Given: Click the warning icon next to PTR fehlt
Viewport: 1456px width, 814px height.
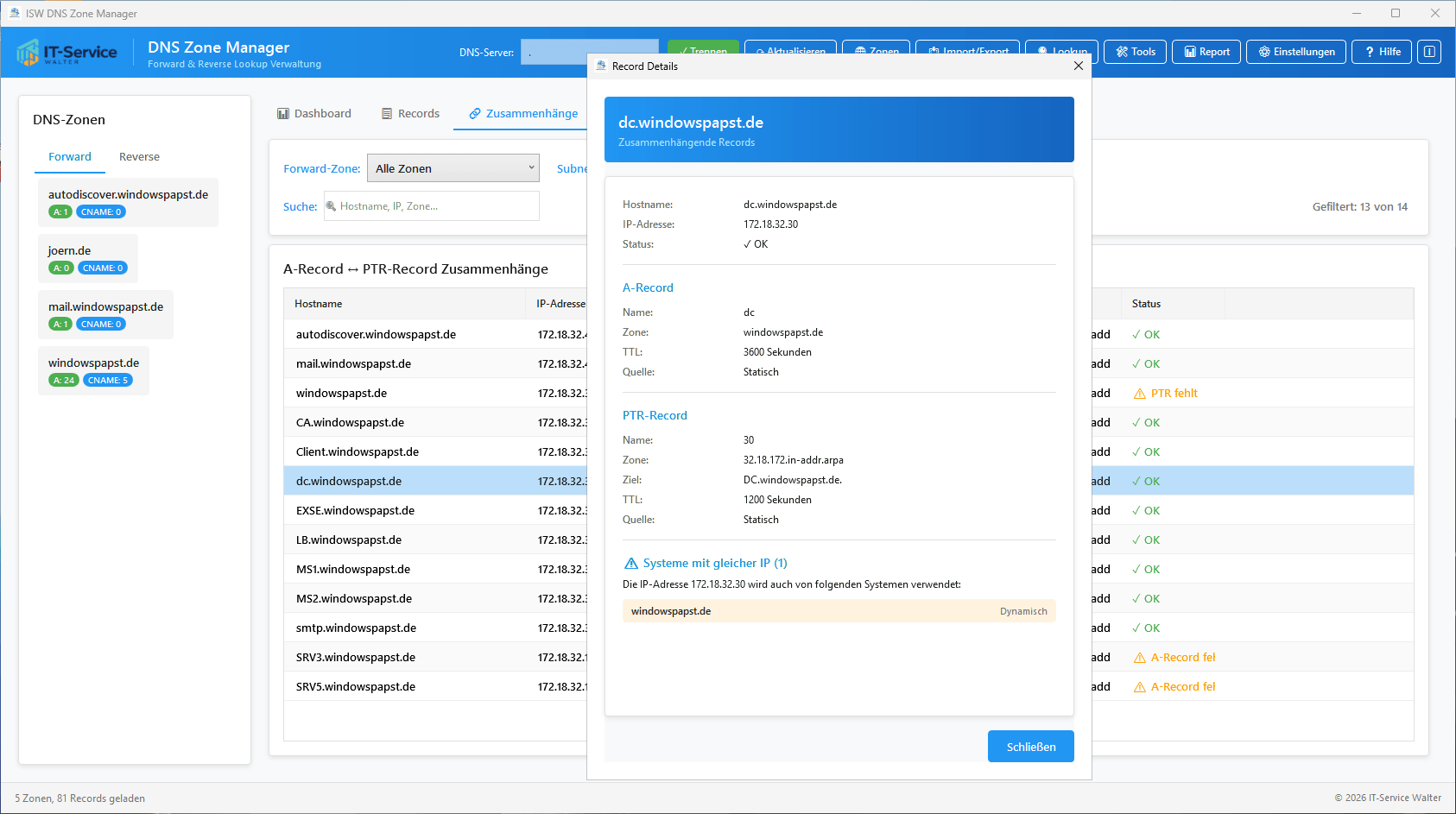Looking at the screenshot, I should pyautogui.click(x=1139, y=394).
